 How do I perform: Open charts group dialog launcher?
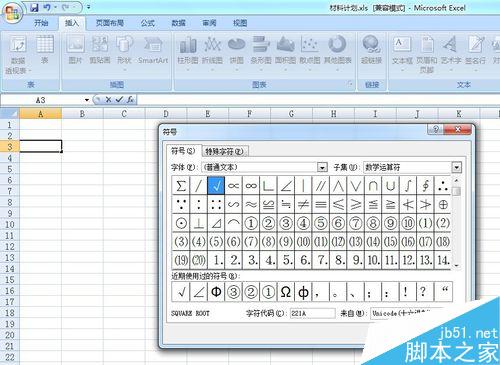point(350,84)
